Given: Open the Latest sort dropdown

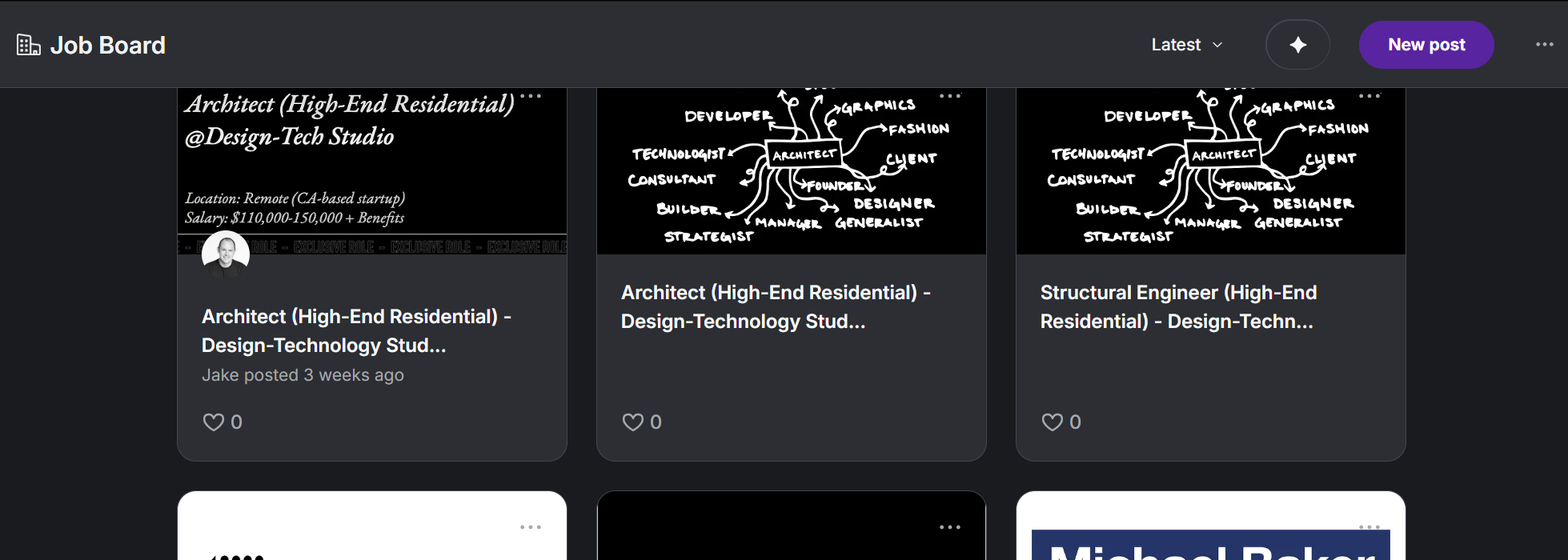Looking at the screenshot, I should pos(1187,45).
